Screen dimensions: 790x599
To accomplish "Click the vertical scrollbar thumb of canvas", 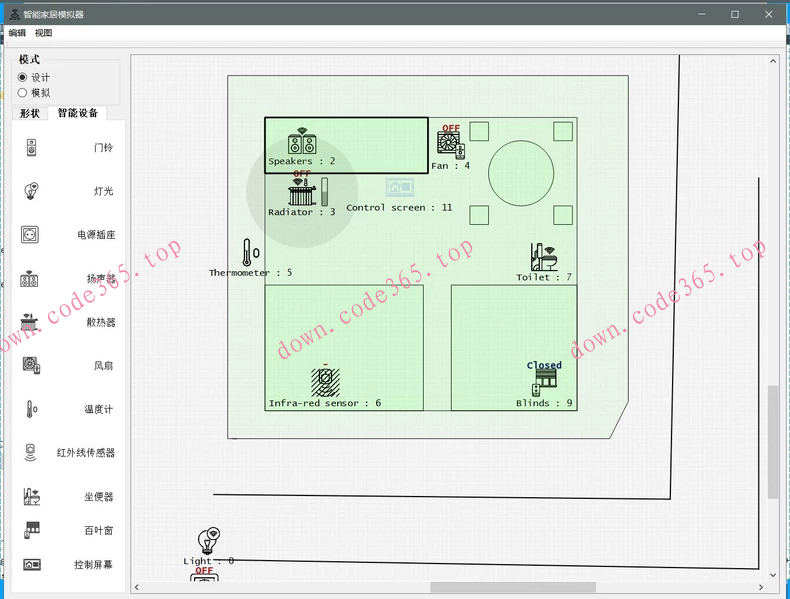I will pos(773,442).
